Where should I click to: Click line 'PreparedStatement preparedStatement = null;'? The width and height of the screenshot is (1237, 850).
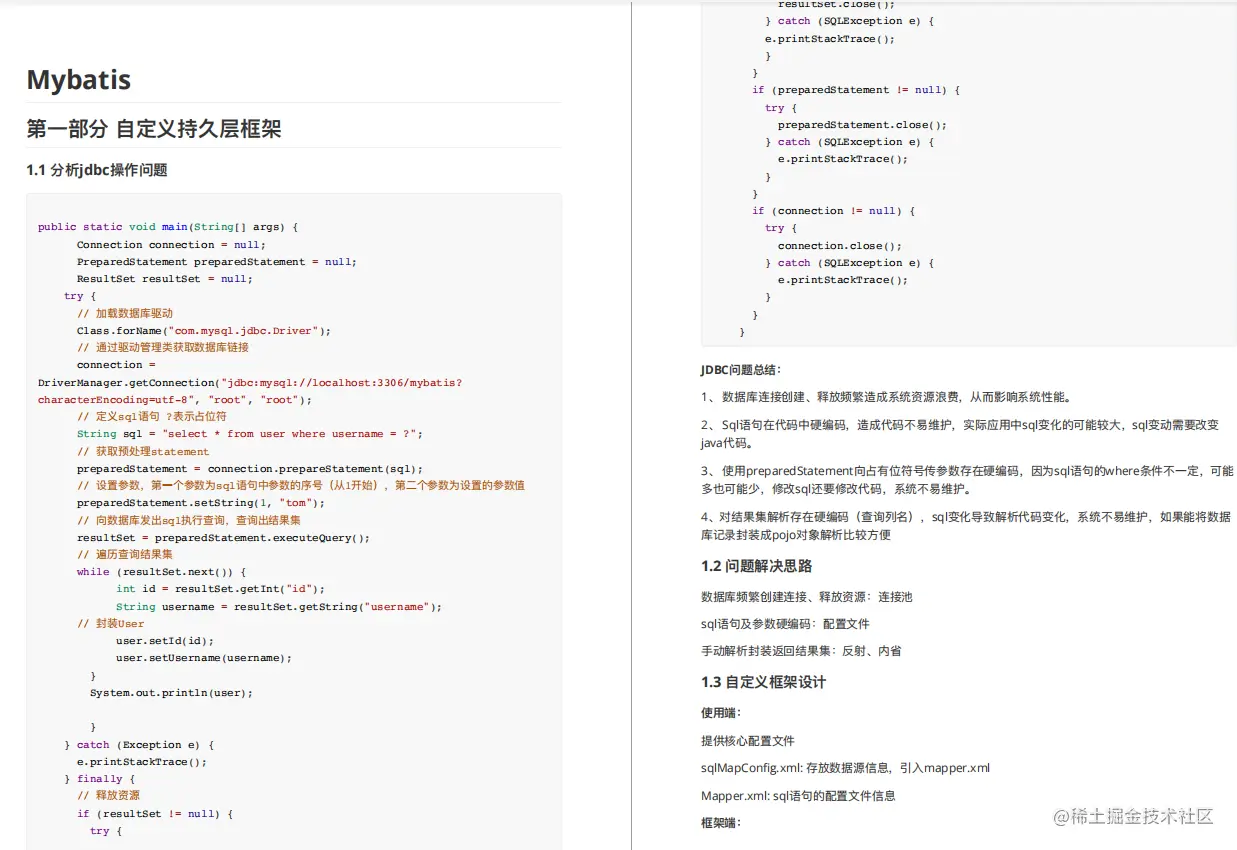[216, 262]
